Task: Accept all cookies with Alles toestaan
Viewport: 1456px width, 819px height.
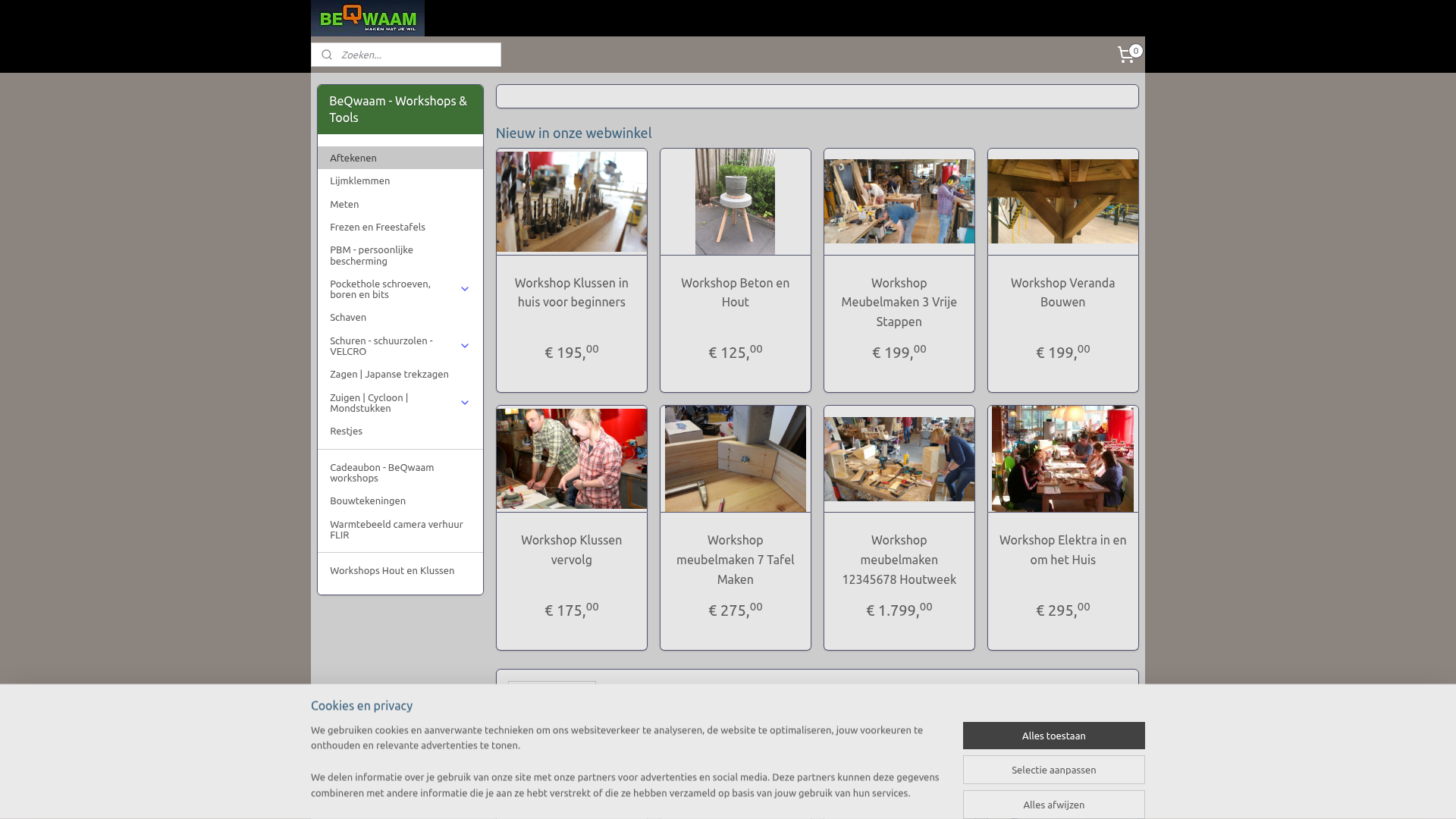Action: click(1054, 736)
